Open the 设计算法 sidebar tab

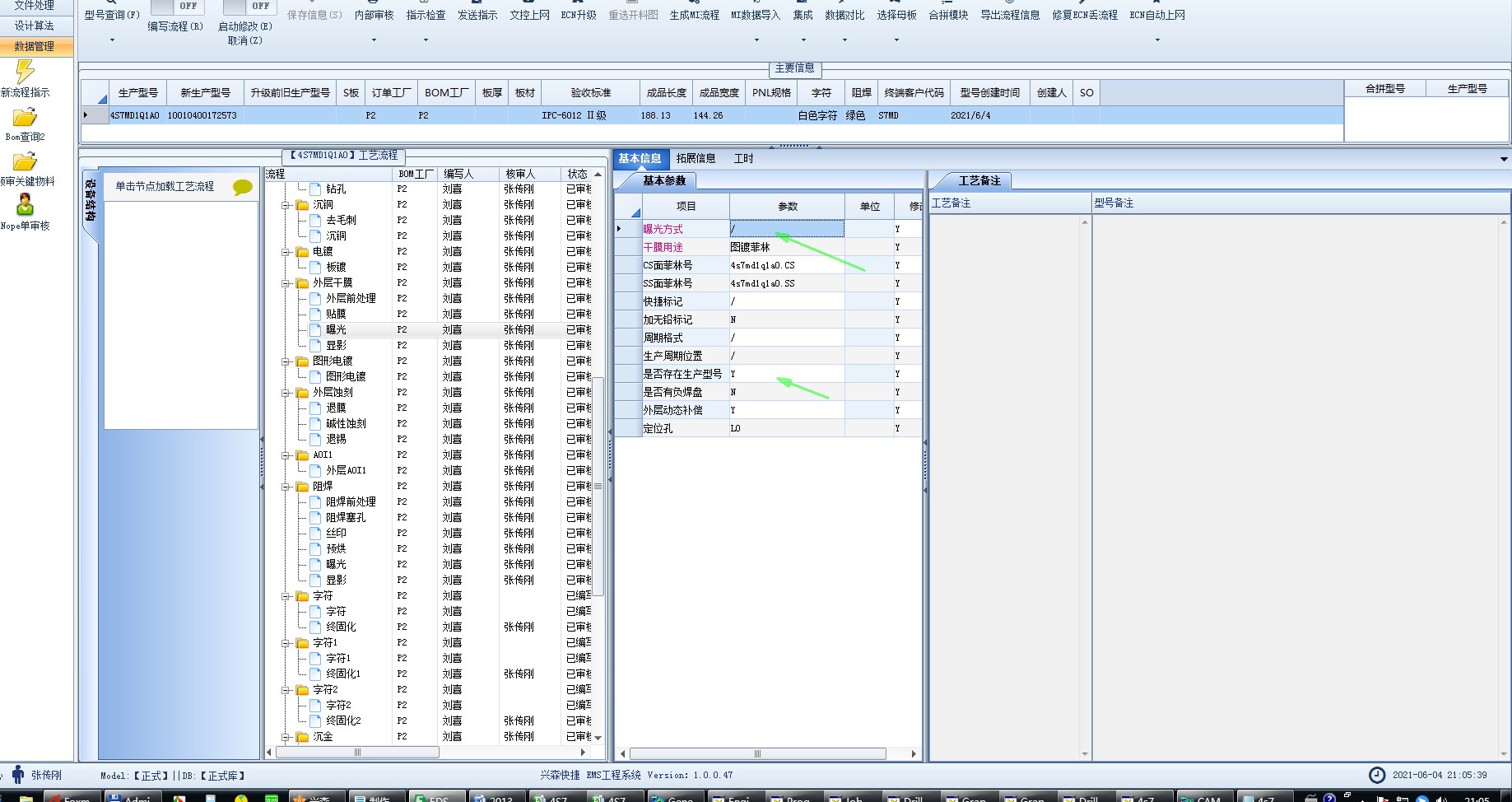pos(35,26)
